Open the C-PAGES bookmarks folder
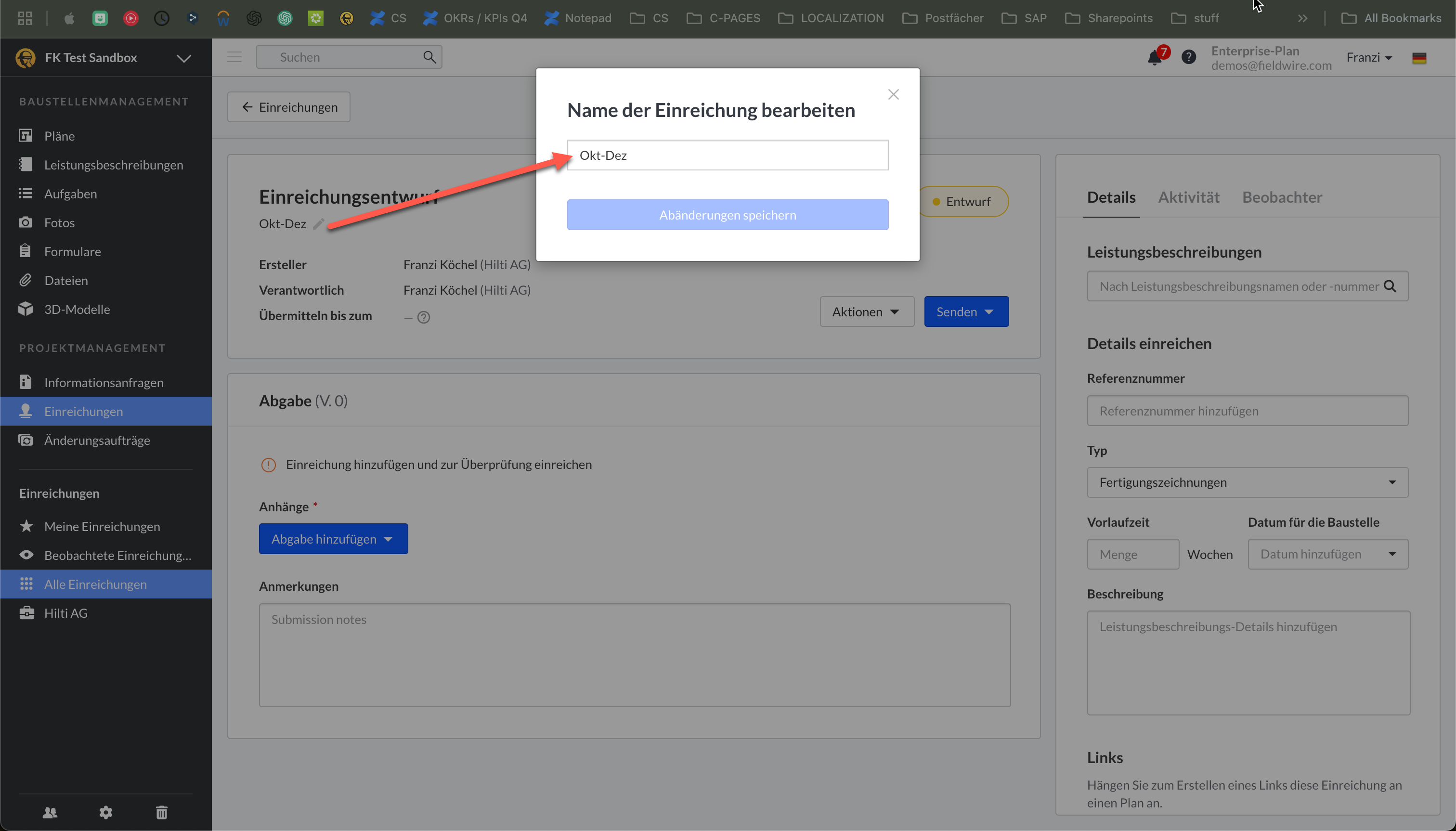1456x831 pixels. [x=723, y=18]
